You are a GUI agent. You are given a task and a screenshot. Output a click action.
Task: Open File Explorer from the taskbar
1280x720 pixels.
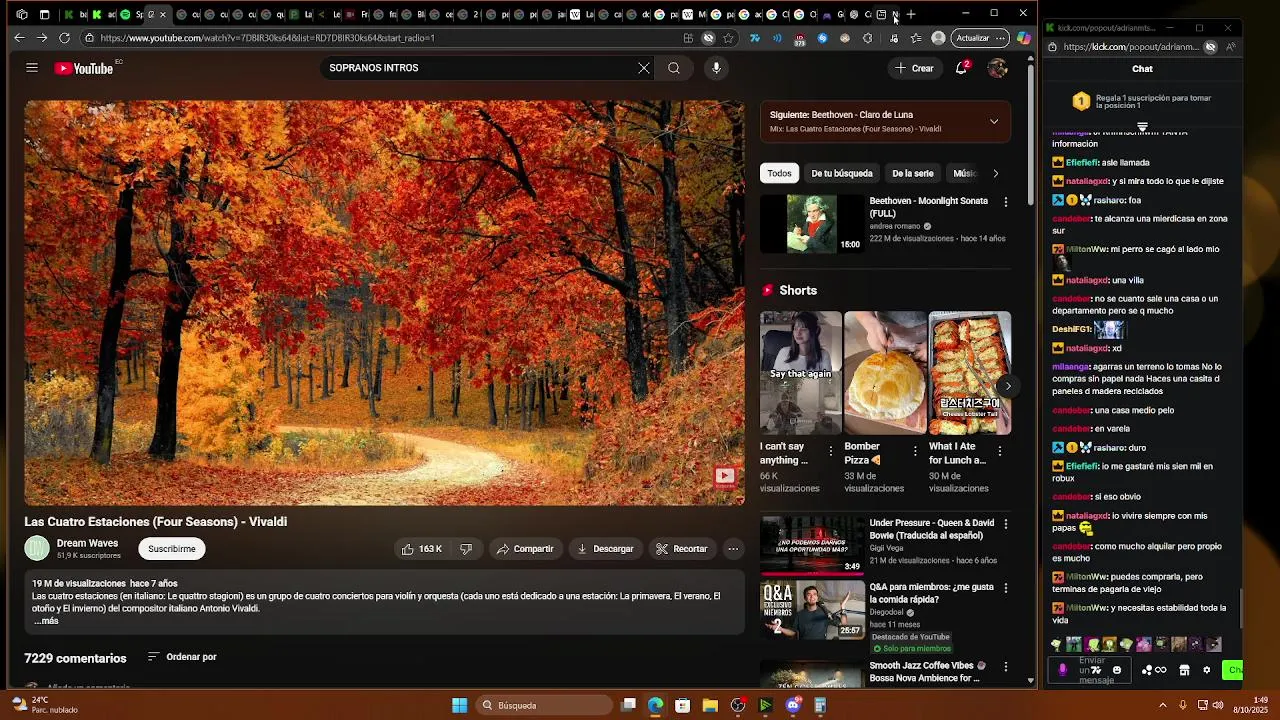tap(710, 705)
